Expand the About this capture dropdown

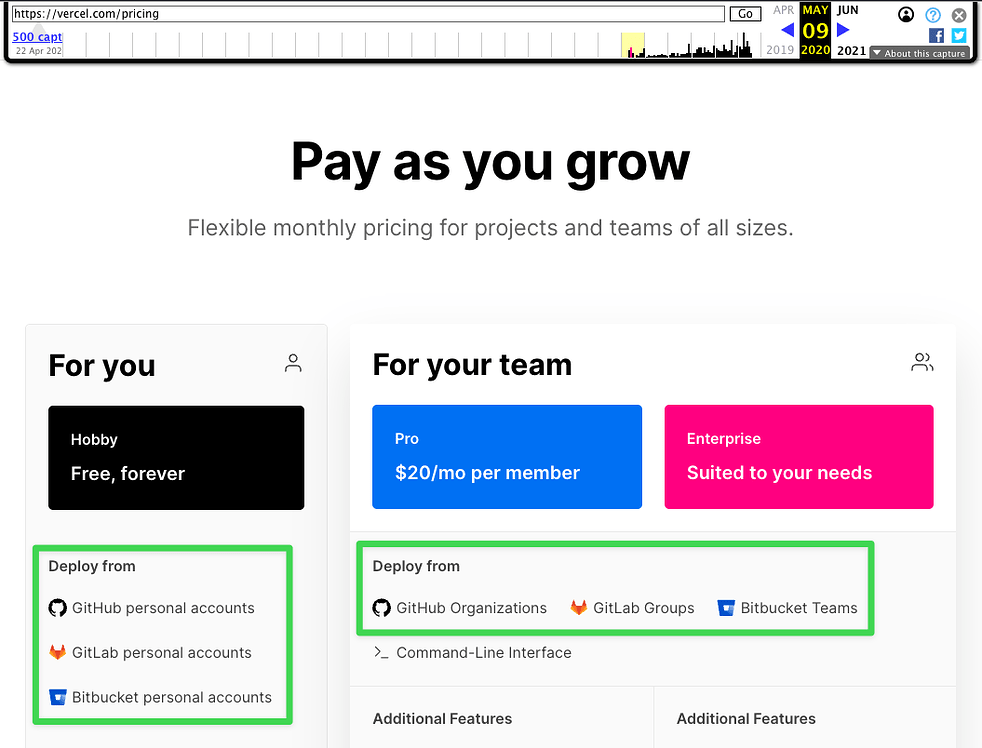[x=919, y=53]
